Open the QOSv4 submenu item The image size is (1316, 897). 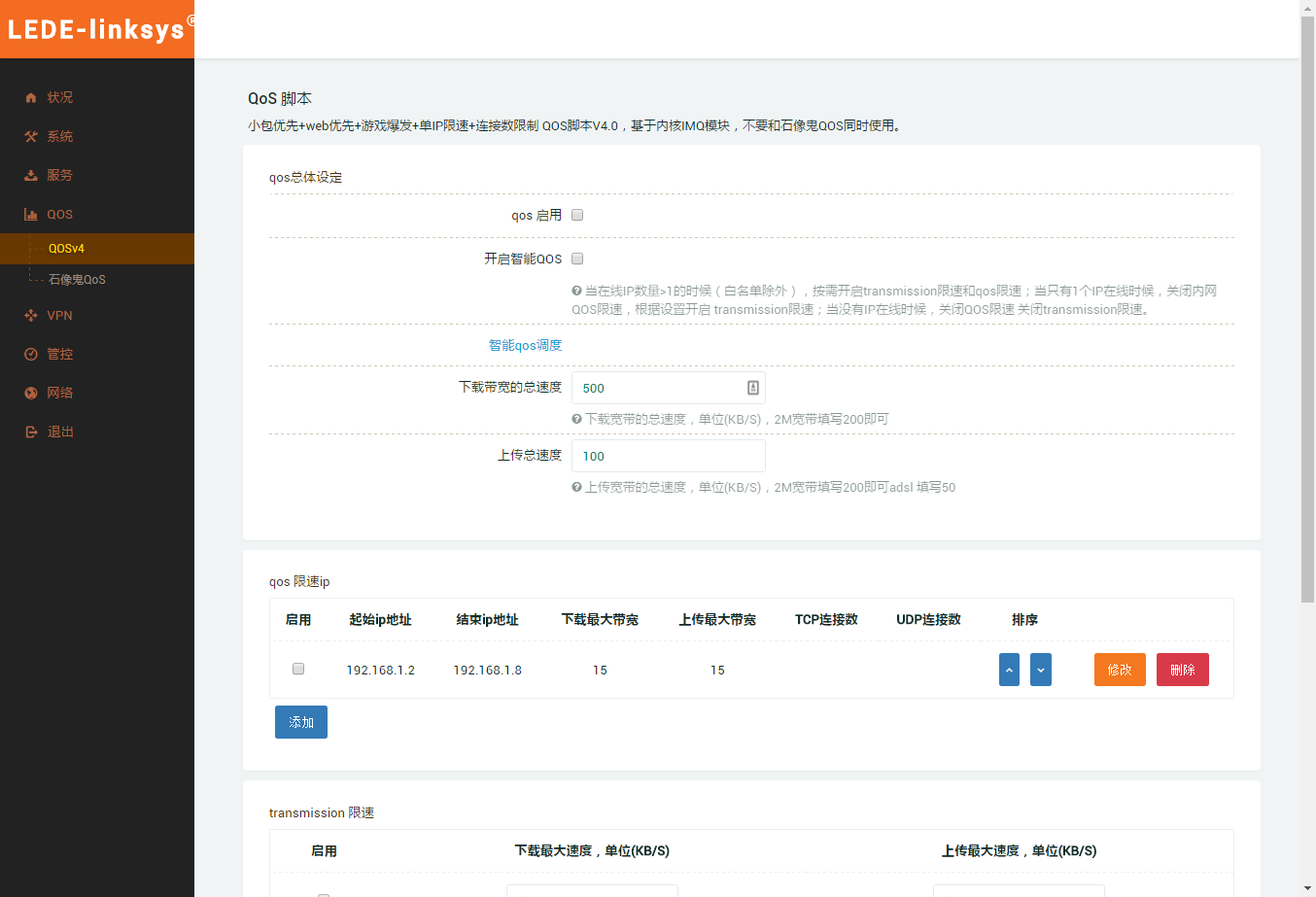pyautogui.click(x=66, y=249)
